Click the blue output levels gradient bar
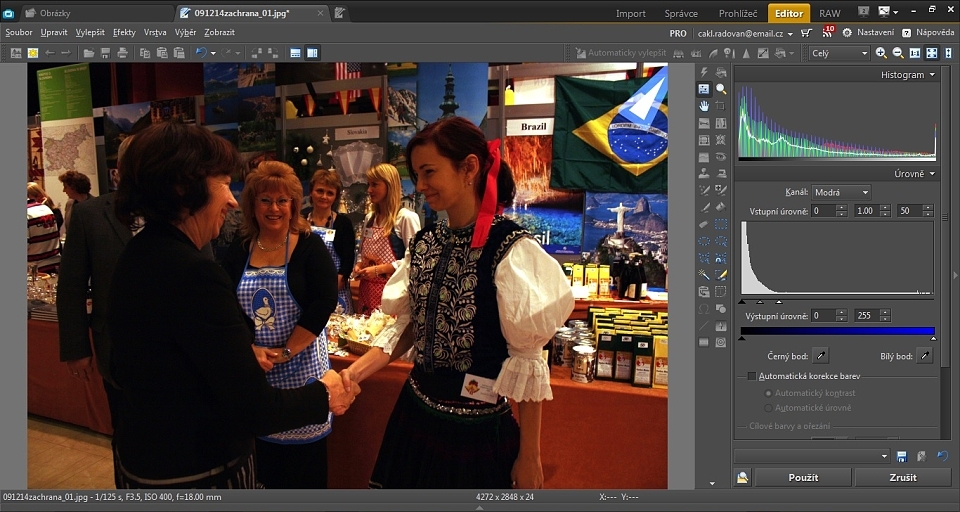960x512 pixels. [837, 331]
